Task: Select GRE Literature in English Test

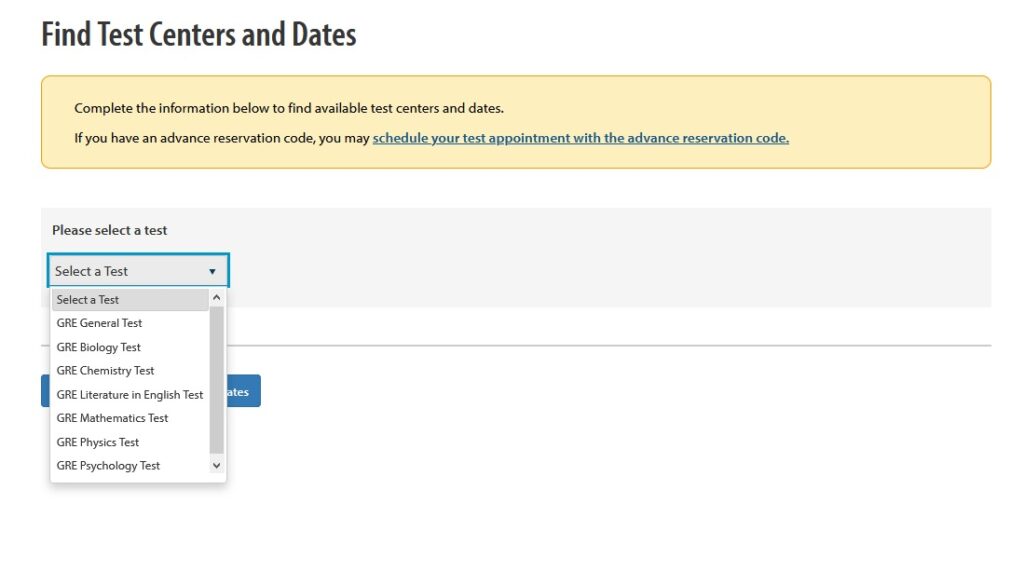Action: (x=130, y=395)
